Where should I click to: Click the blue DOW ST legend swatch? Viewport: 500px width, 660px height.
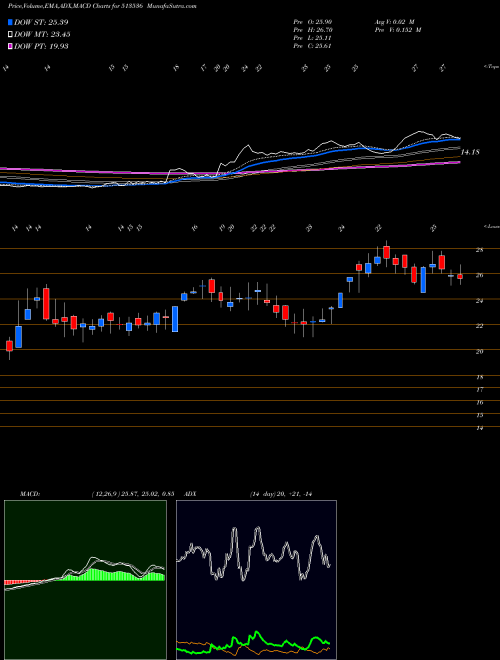tap(10, 22)
